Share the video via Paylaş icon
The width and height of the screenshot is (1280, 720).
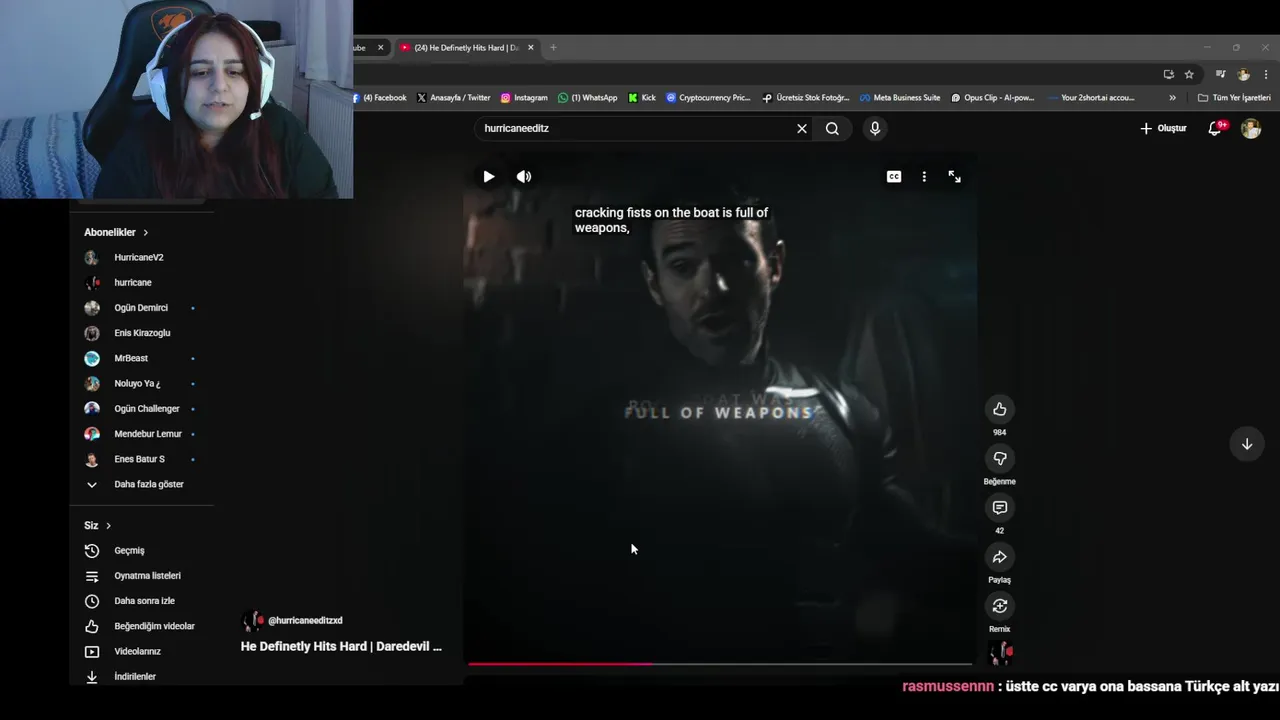999,556
